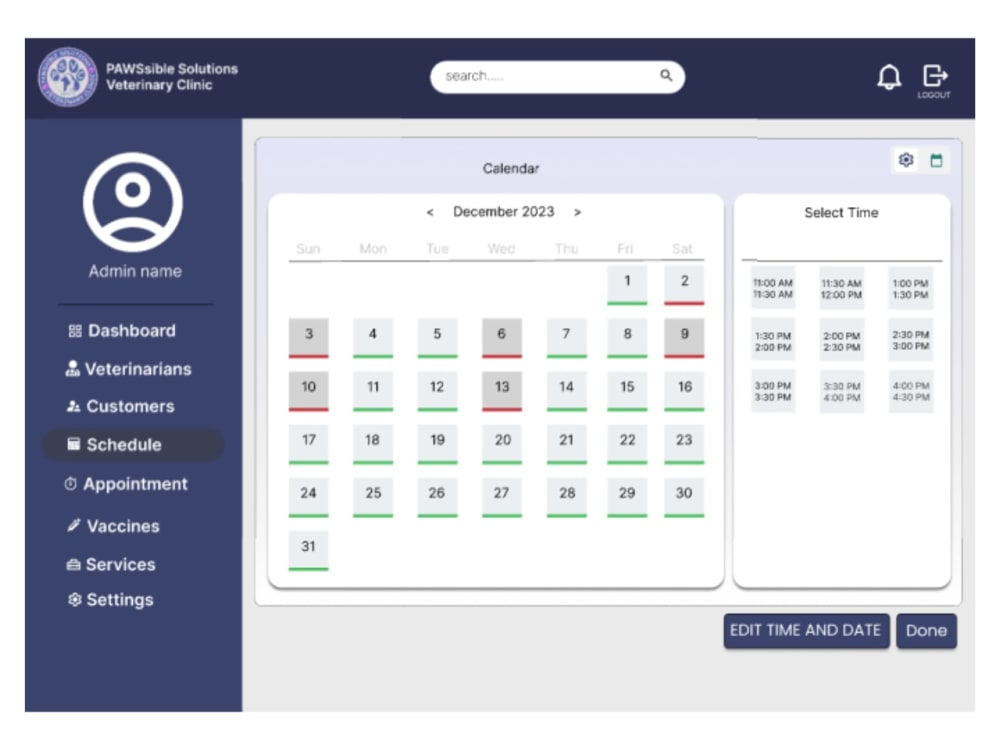
Task: Select the 11:30 AM - 12:00 PM slot
Action: 841,288
